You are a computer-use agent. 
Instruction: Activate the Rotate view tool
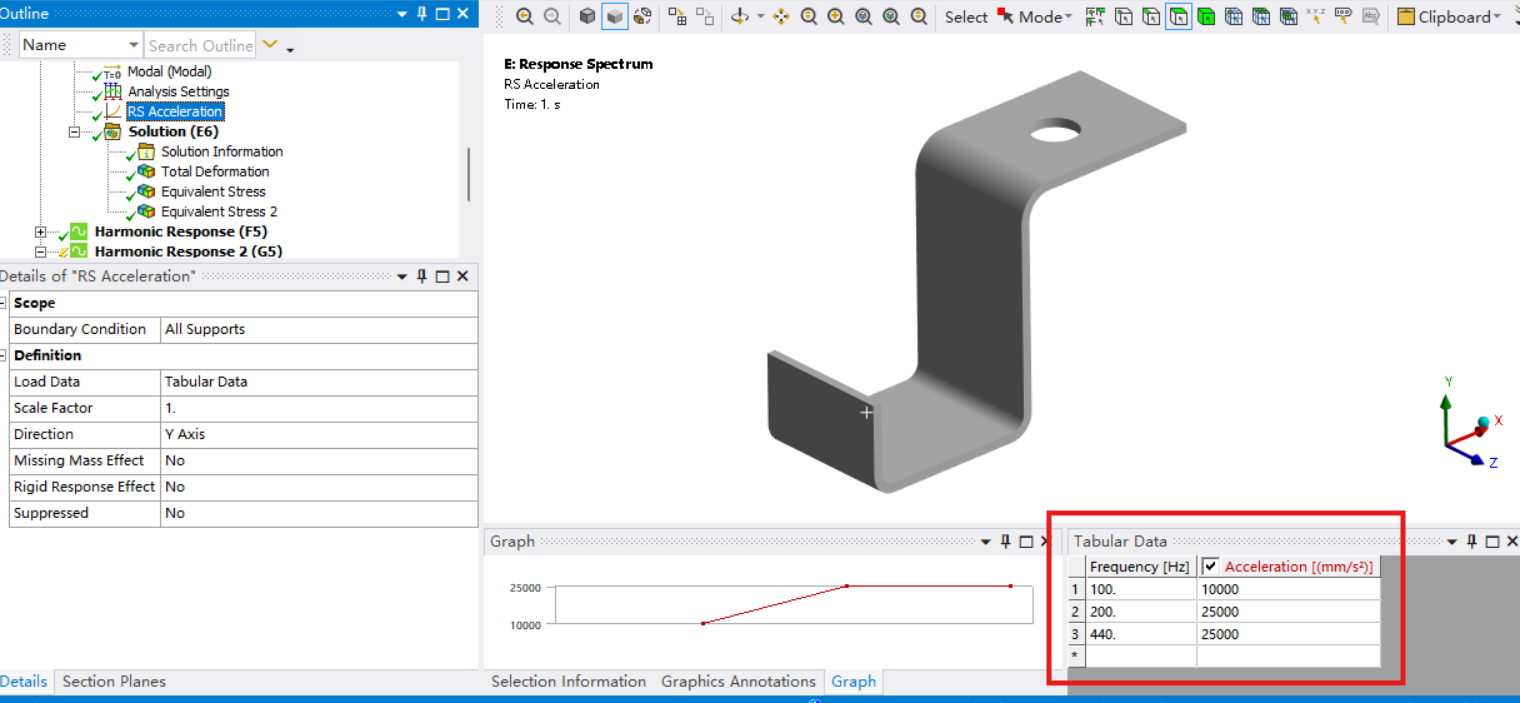click(x=740, y=17)
